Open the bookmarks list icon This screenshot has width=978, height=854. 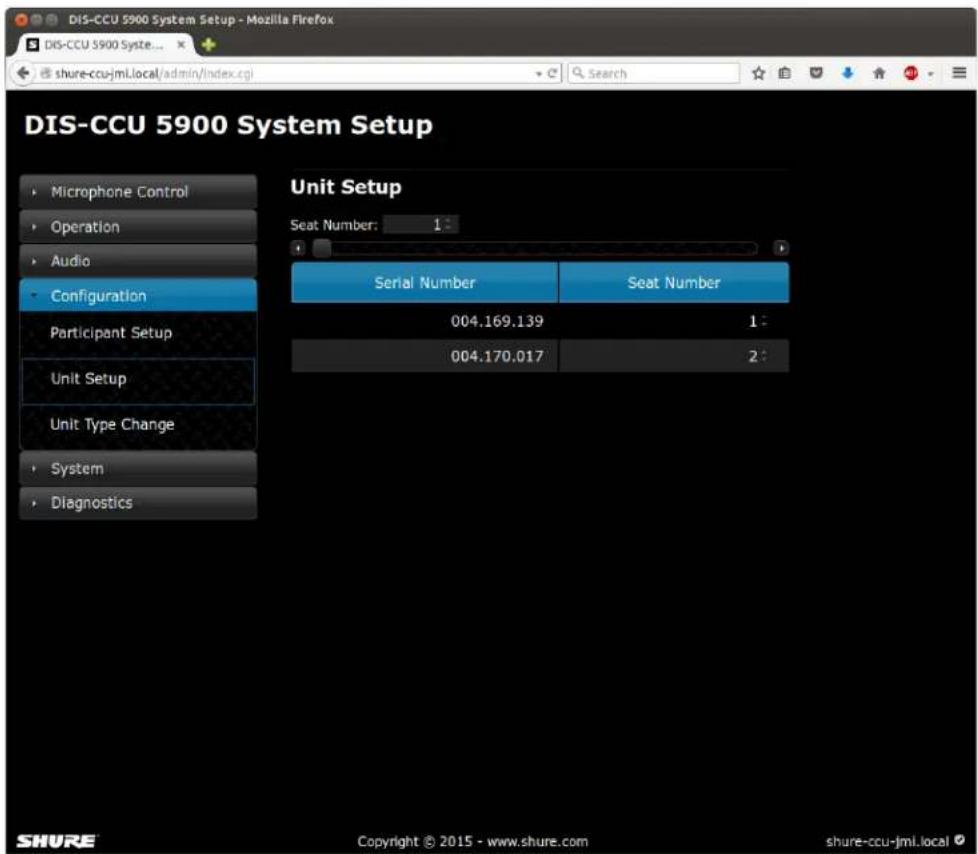tap(785, 74)
